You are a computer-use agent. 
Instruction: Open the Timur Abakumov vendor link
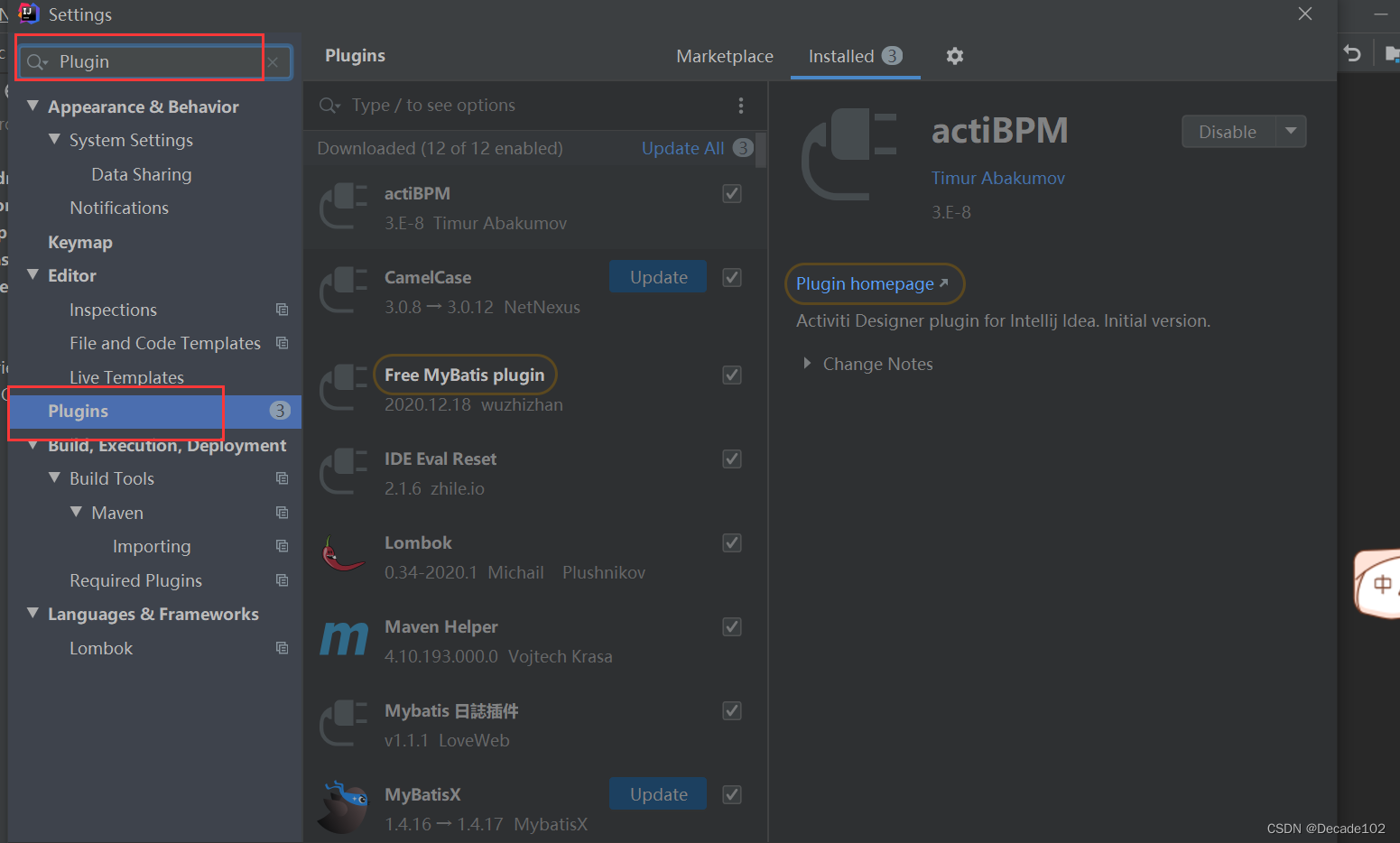tap(998, 178)
